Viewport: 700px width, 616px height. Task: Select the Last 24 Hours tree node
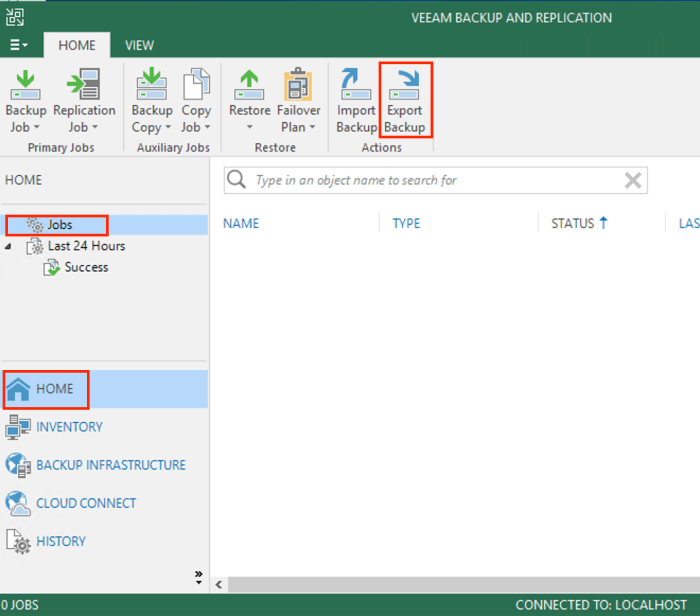click(86, 246)
